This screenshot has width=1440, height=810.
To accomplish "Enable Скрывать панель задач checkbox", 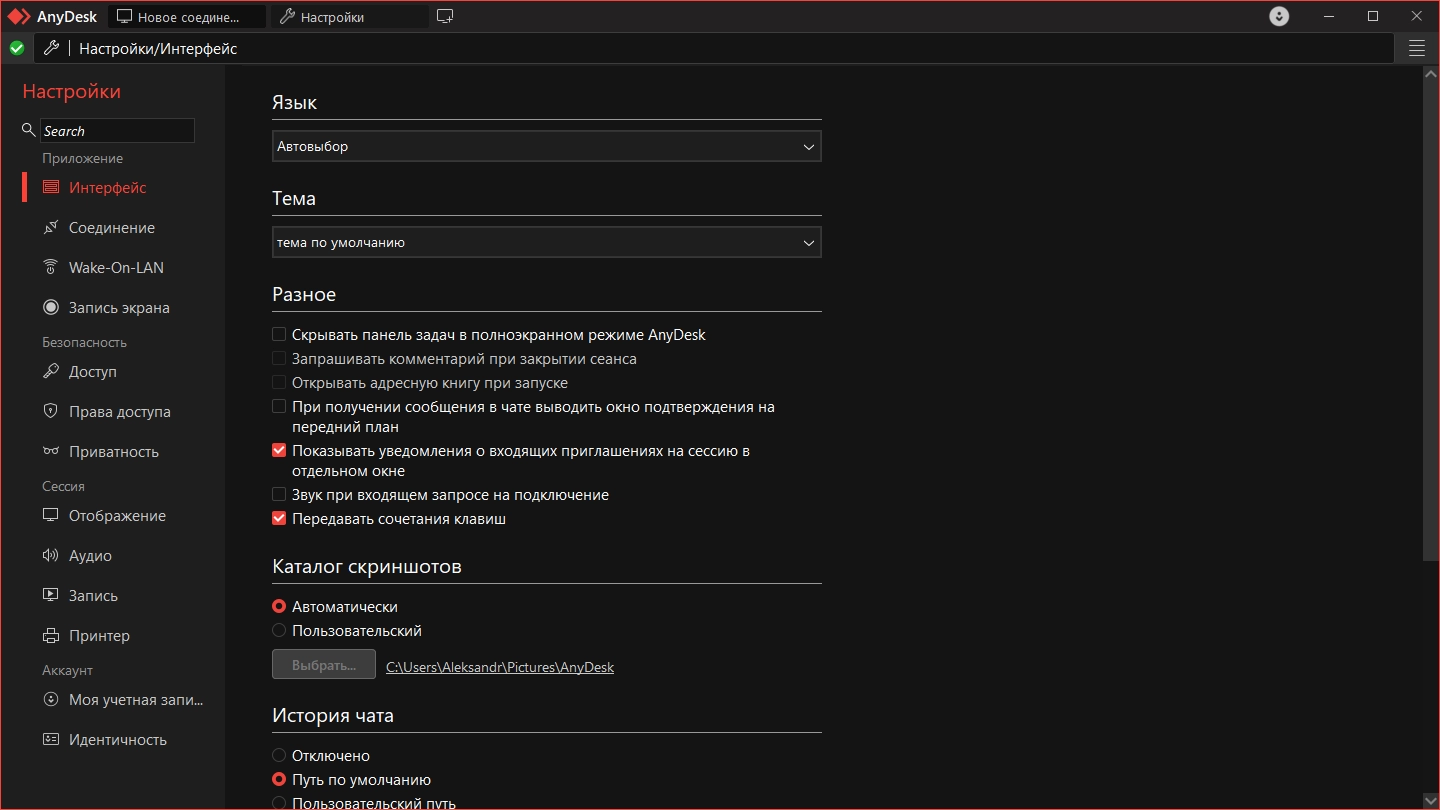I will pos(279,335).
